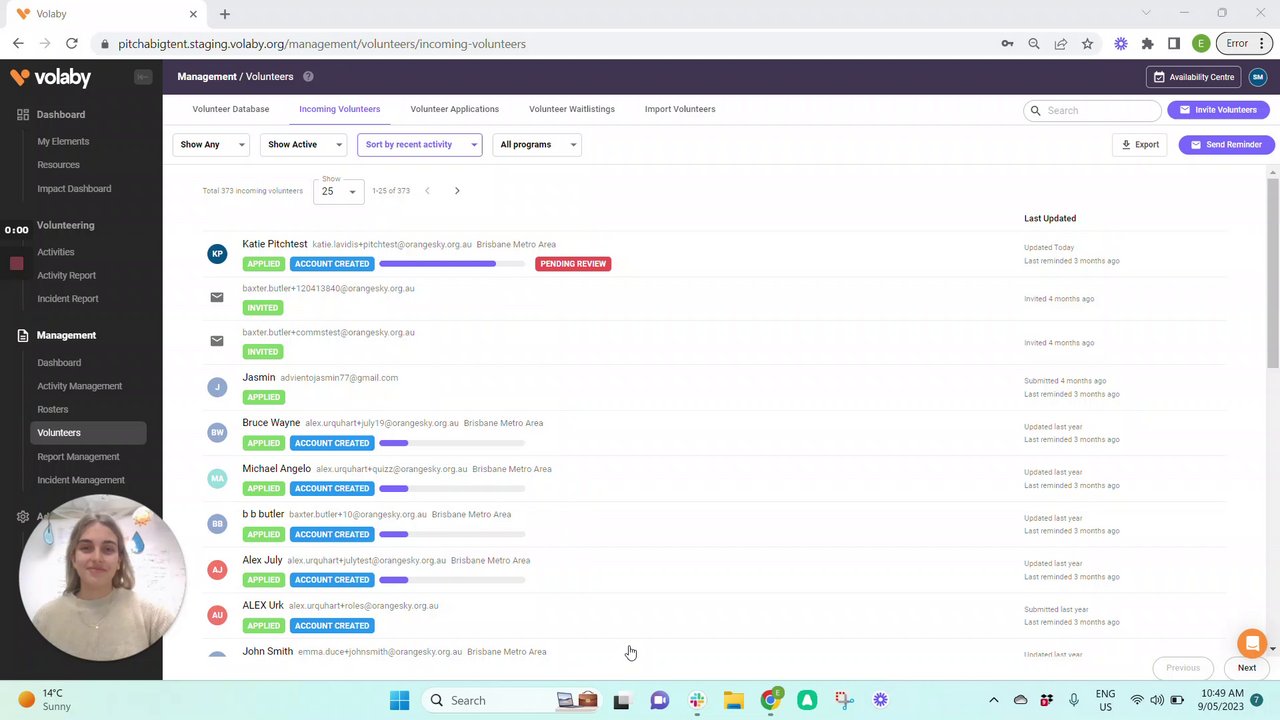Click browser reload icon
Image resolution: width=1280 pixels, height=720 pixels.
pos(72,44)
